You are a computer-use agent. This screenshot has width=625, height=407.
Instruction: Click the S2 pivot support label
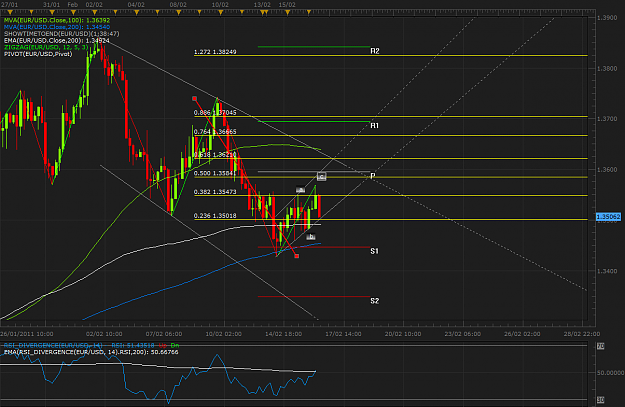375,301
